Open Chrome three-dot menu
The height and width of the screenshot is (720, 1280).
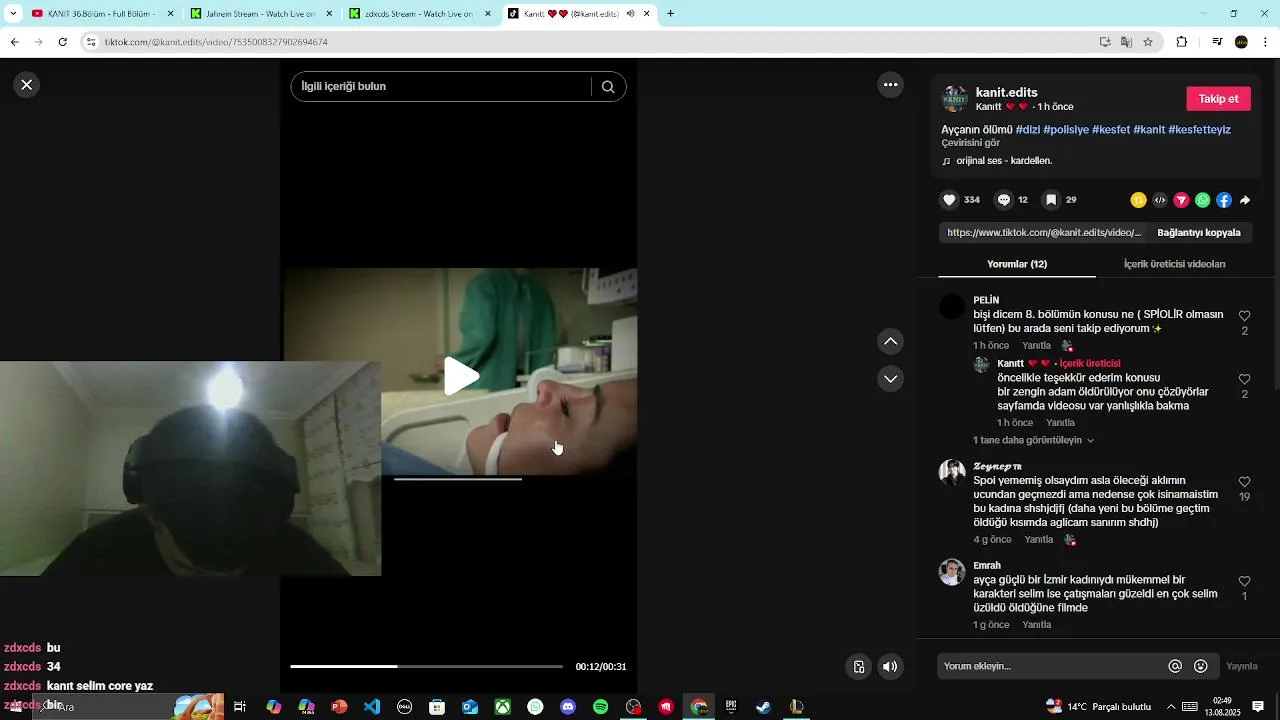click(x=1266, y=42)
